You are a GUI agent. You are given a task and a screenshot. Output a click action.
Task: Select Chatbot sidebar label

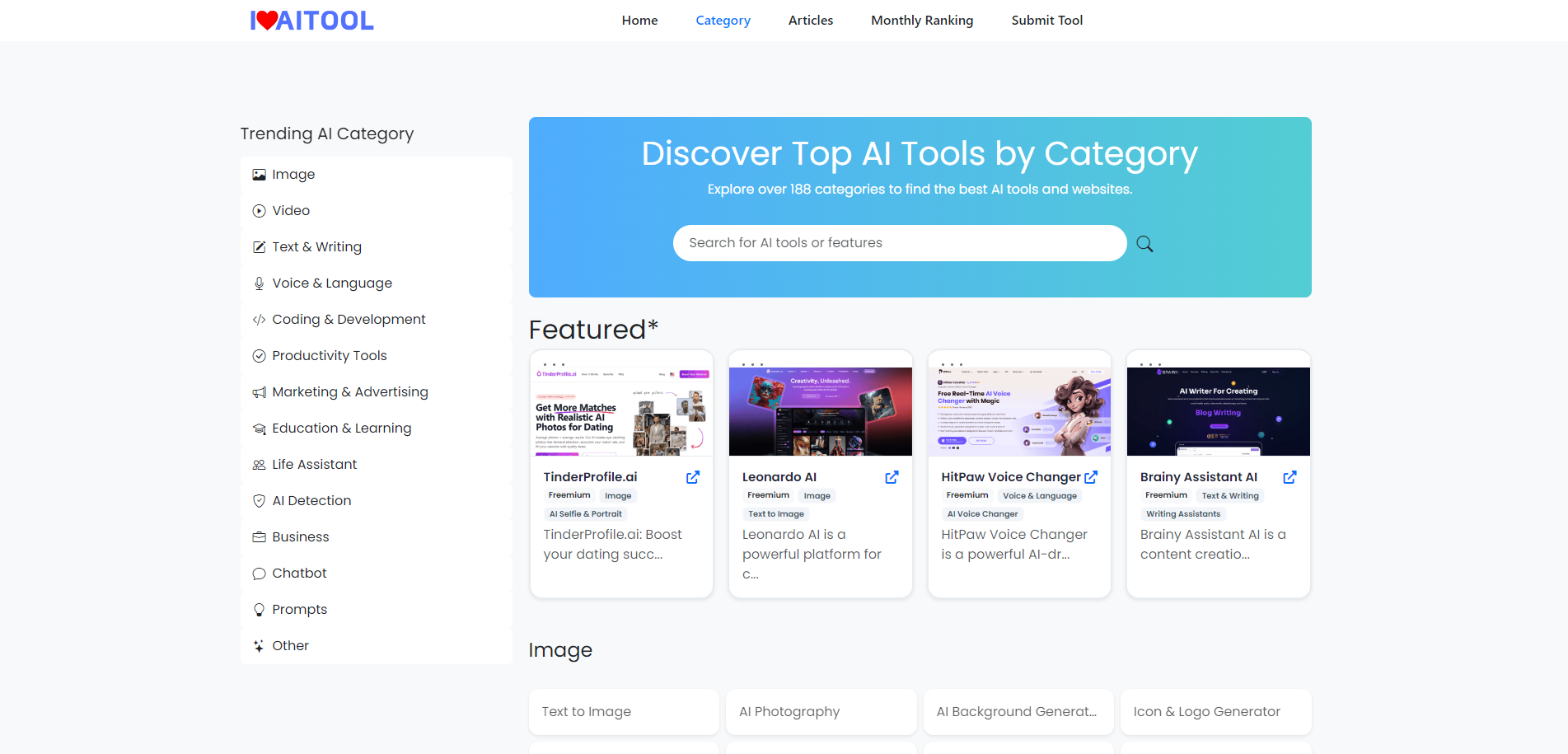pyautogui.click(x=299, y=574)
